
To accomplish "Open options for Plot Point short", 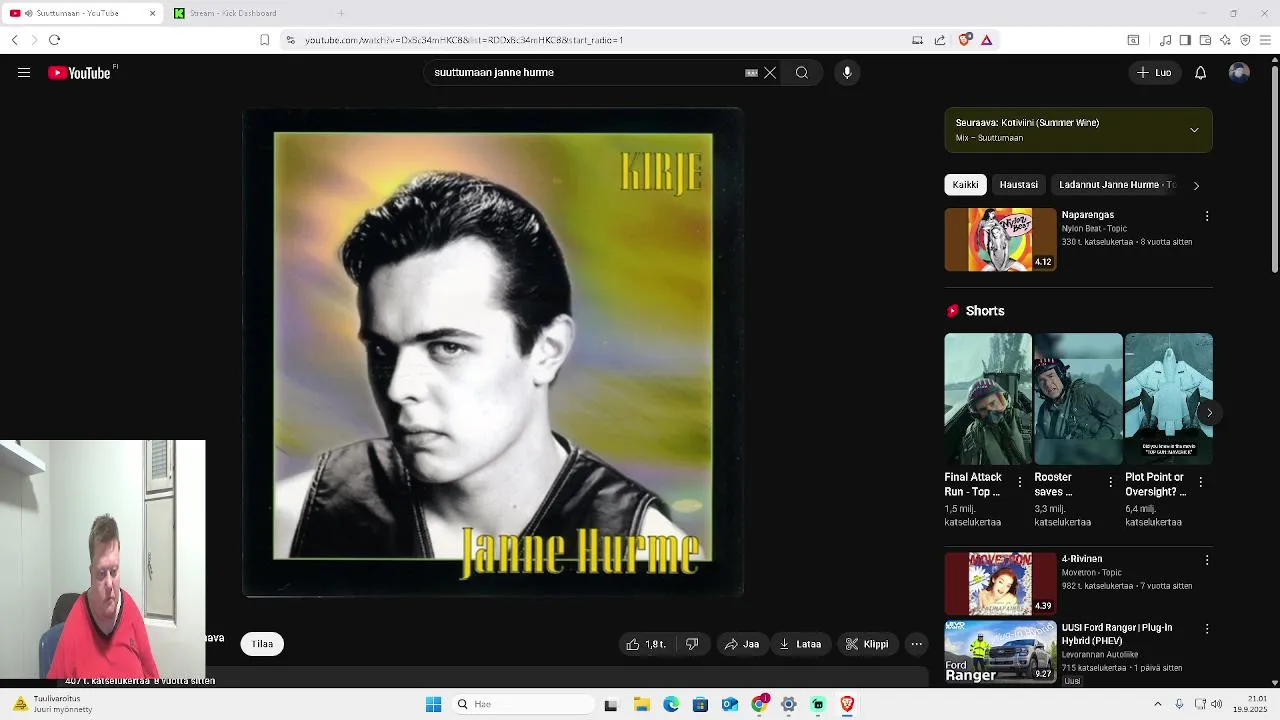I will pyautogui.click(x=1200, y=482).
